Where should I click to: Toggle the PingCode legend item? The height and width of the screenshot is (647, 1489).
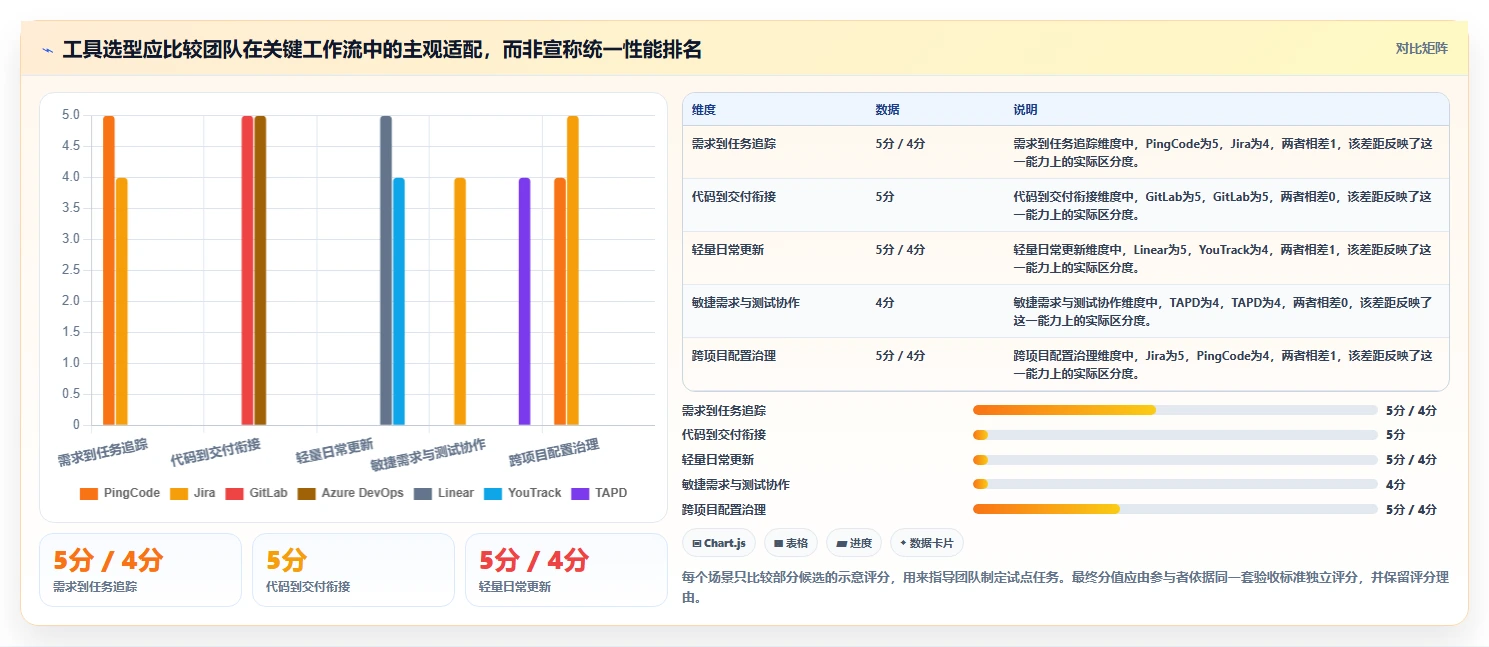(120, 493)
